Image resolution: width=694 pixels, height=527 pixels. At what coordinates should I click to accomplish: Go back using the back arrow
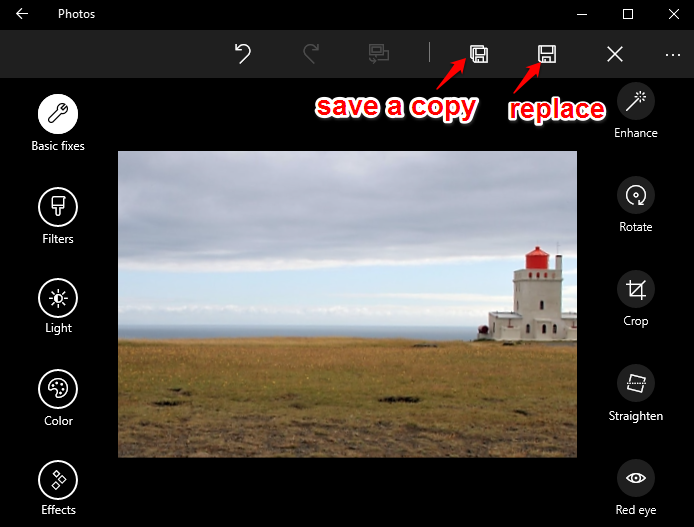tap(22, 14)
